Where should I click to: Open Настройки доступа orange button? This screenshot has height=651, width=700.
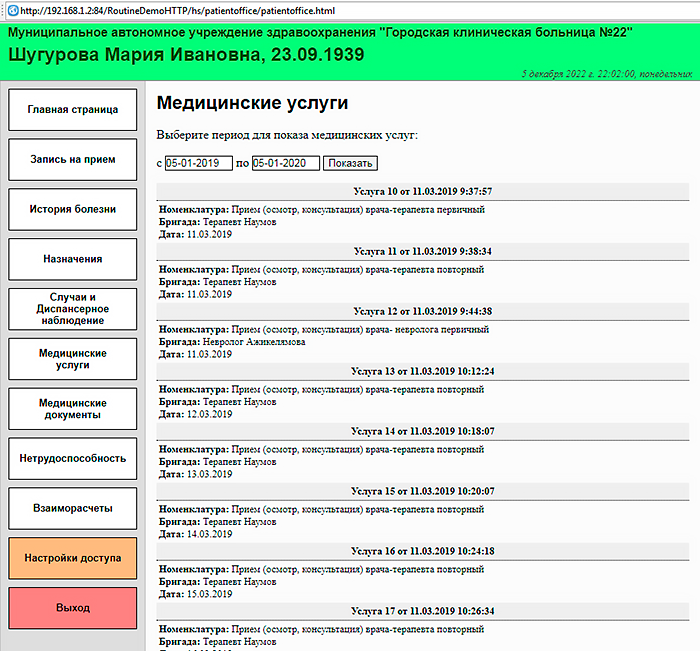pyautogui.click(x=73, y=558)
